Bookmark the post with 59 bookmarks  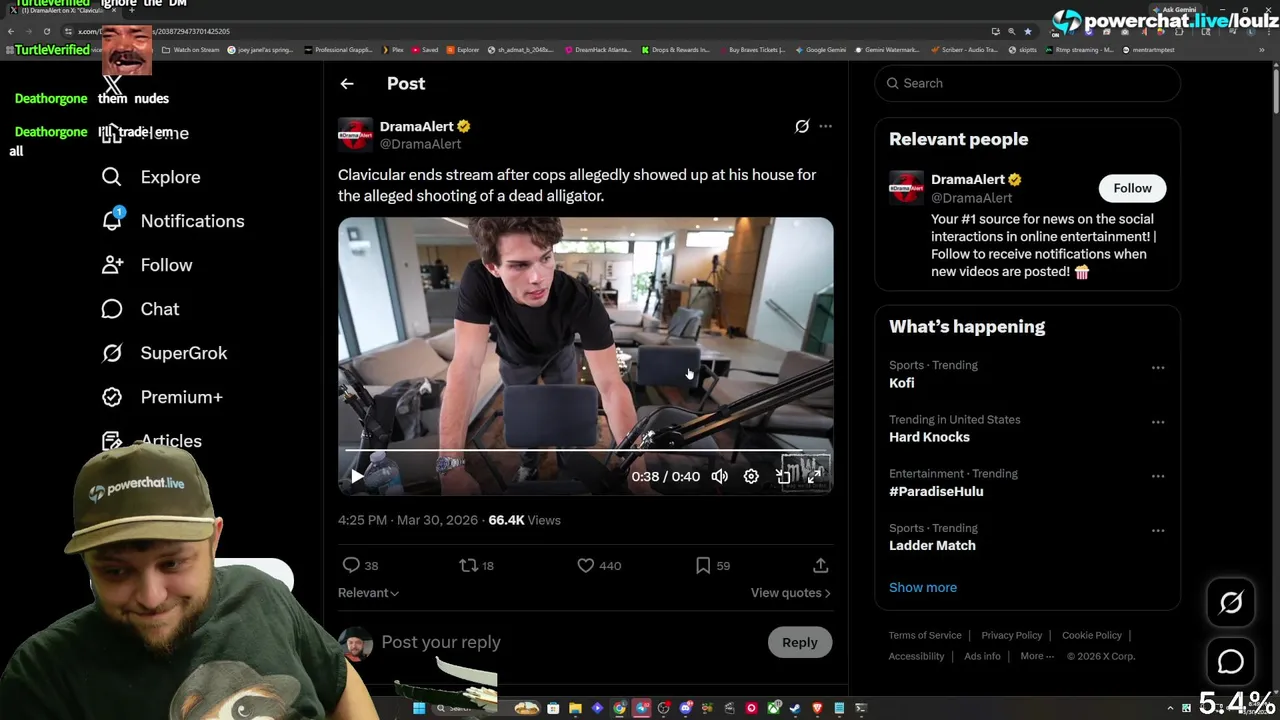point(703,566)
